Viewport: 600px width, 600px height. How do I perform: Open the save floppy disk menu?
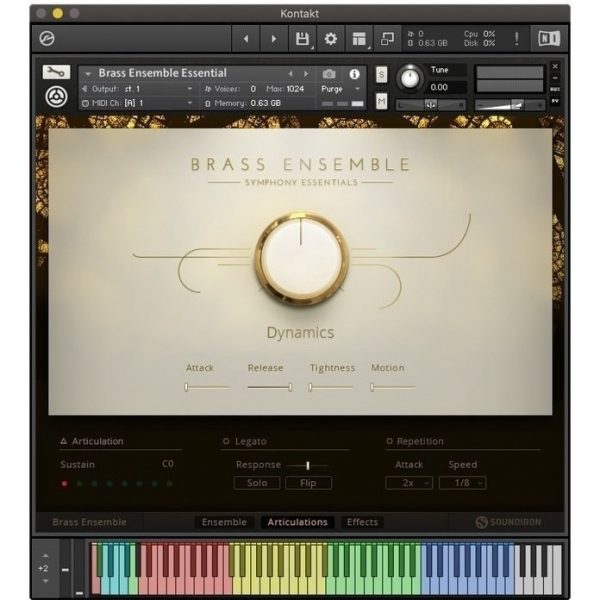click(x=302, y=39)
